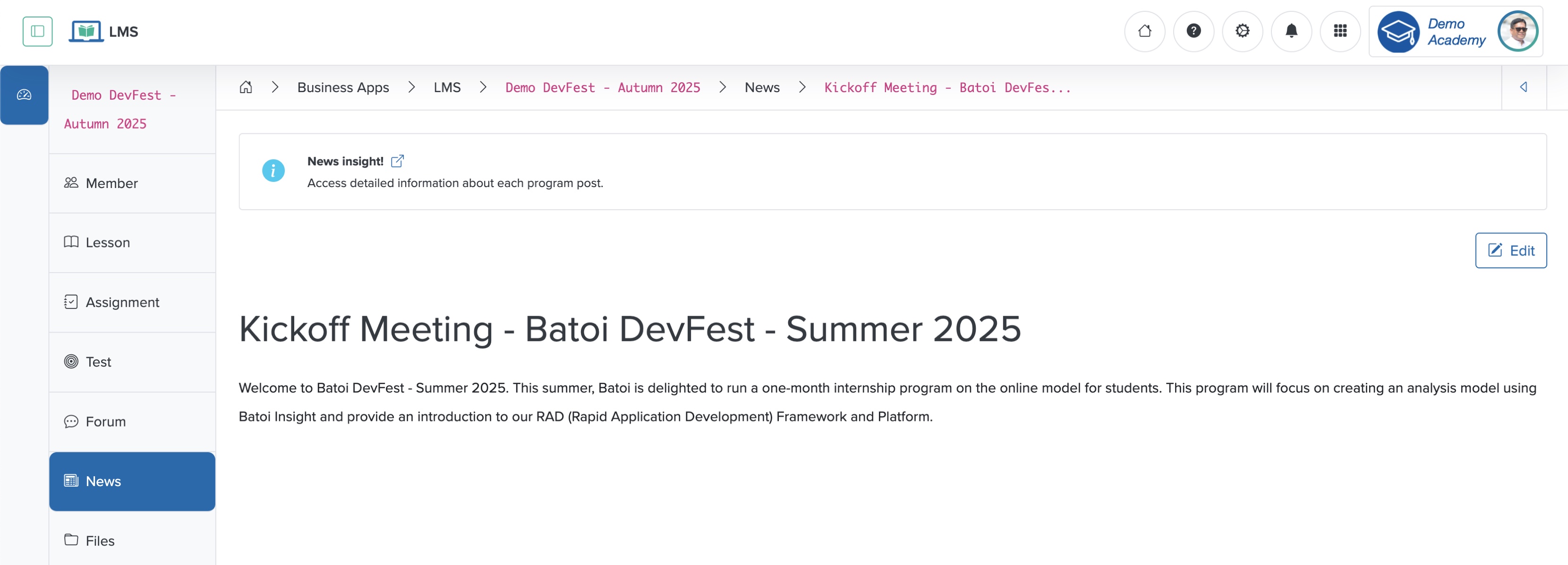The height and width of the screenshot is (565, 1568).
Task: Open Files in the sidebar
Action: pos(100,540)
